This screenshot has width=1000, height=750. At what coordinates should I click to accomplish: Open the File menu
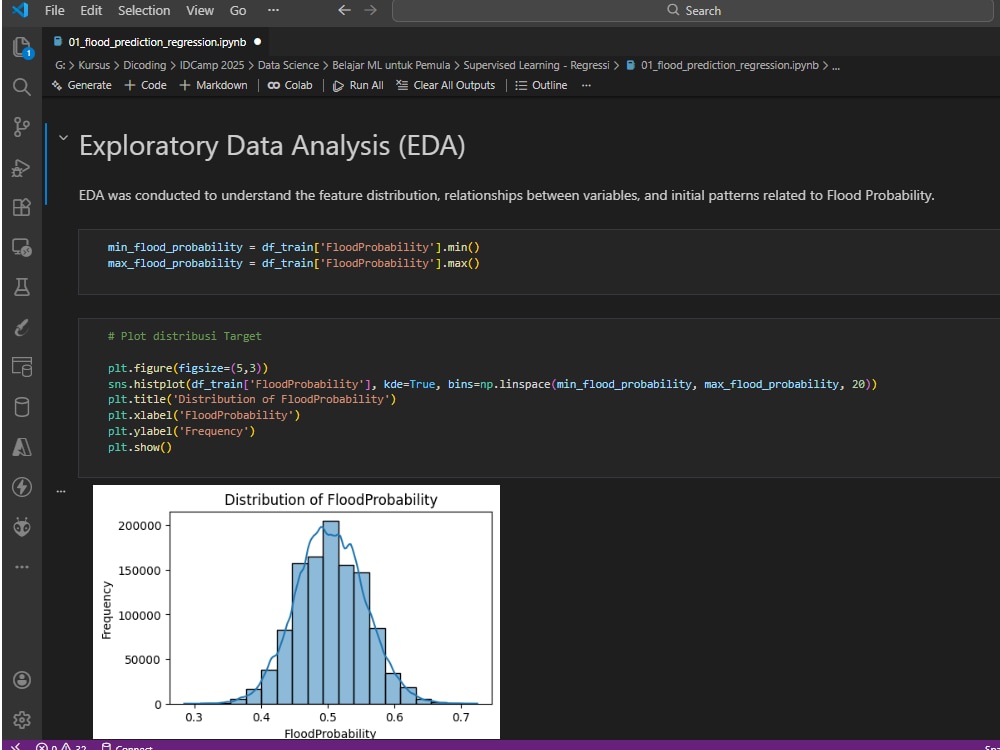54,10
